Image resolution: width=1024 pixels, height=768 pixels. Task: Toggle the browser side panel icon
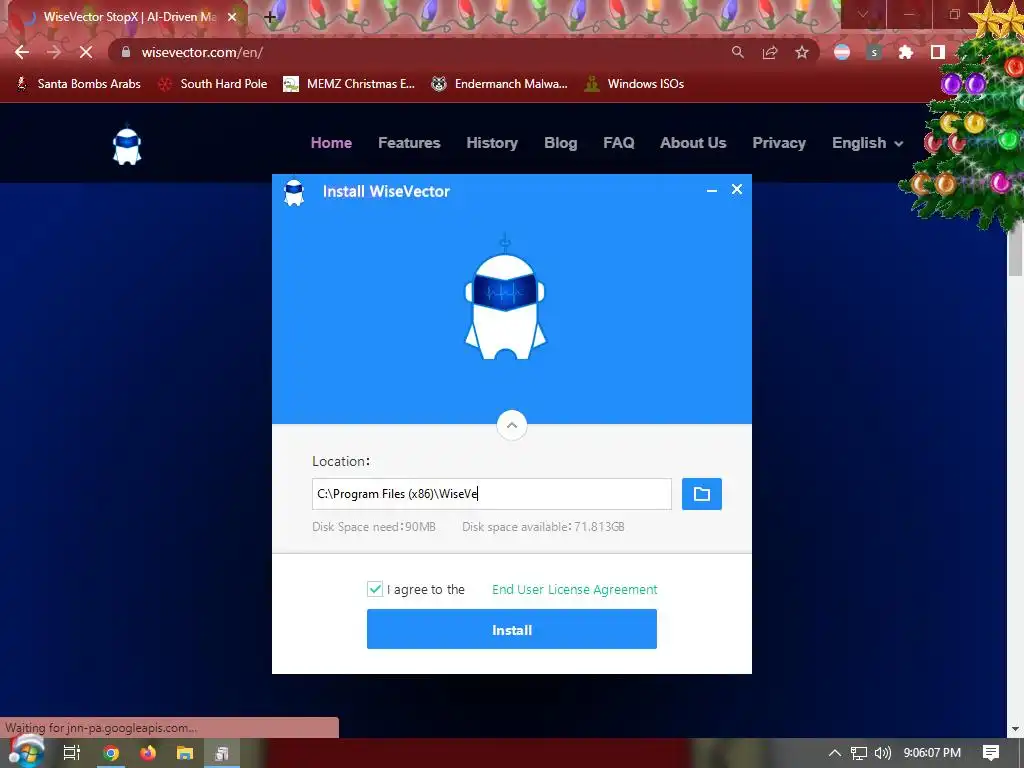pos(938,52)
